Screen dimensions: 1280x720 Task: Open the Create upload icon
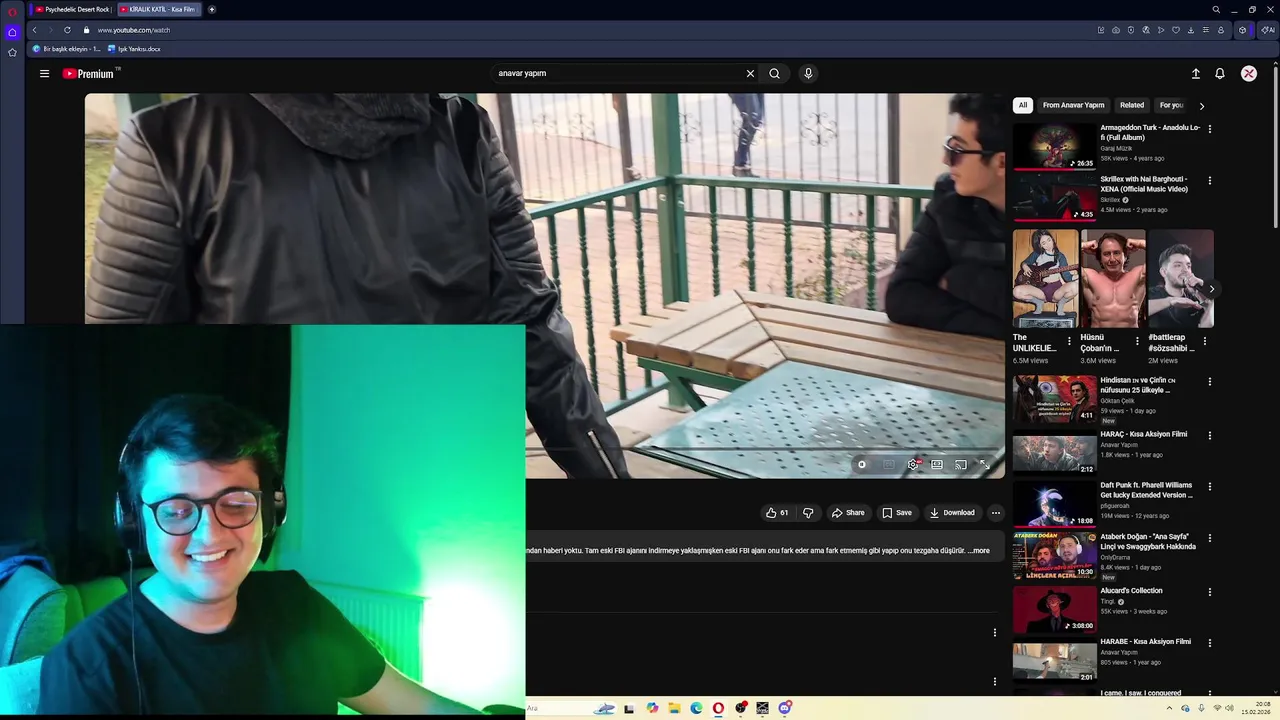(1195, 73)
